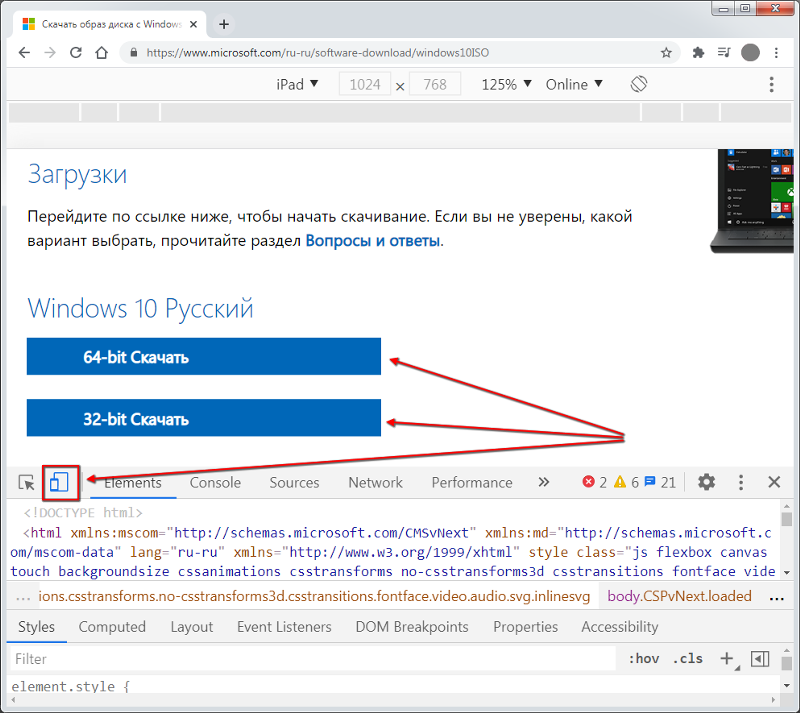
Task: Toggle the device toolbar icon
Action: [x=59, y=482]
